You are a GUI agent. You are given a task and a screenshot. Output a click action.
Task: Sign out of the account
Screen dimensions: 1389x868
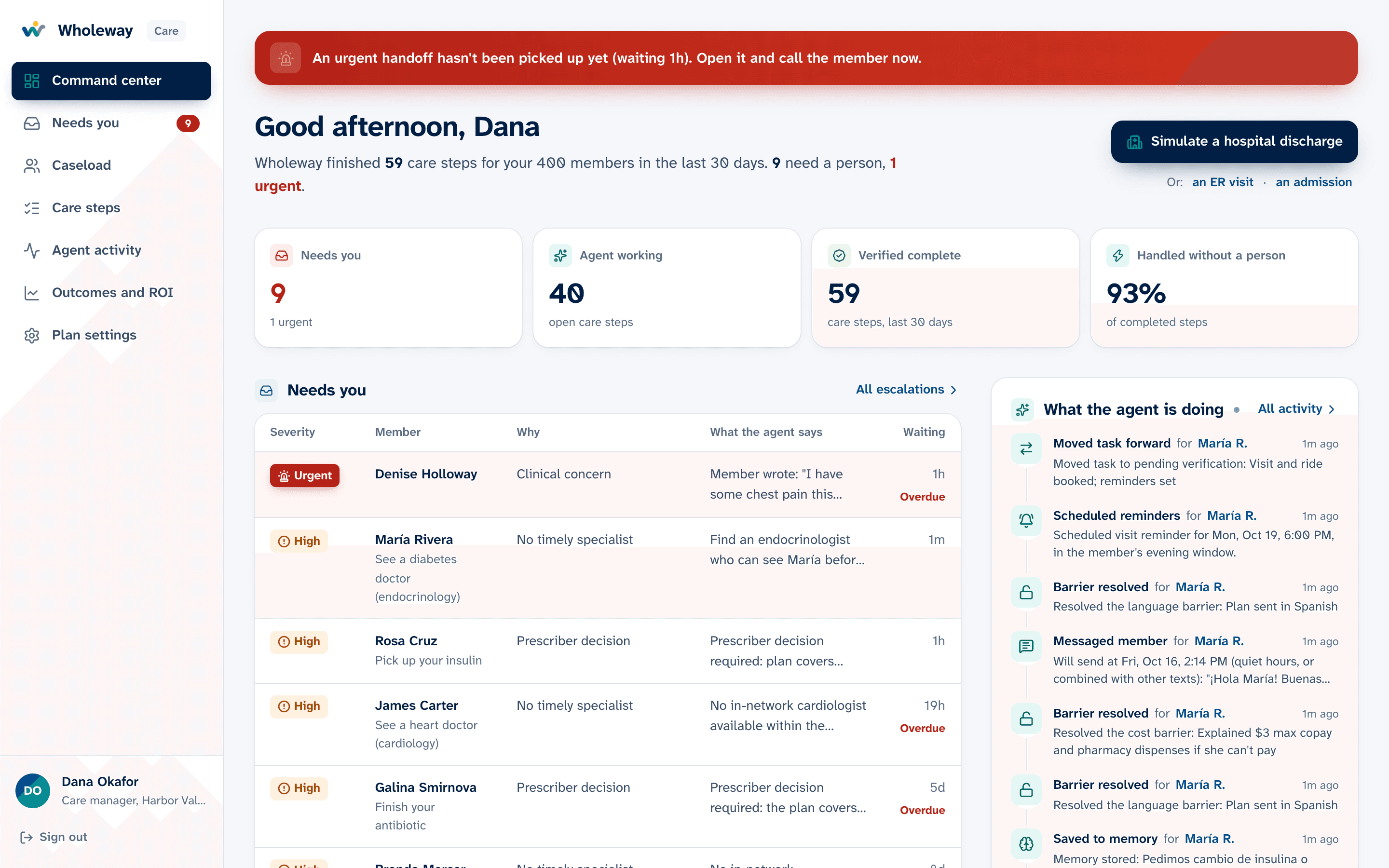tap(54, 837)
